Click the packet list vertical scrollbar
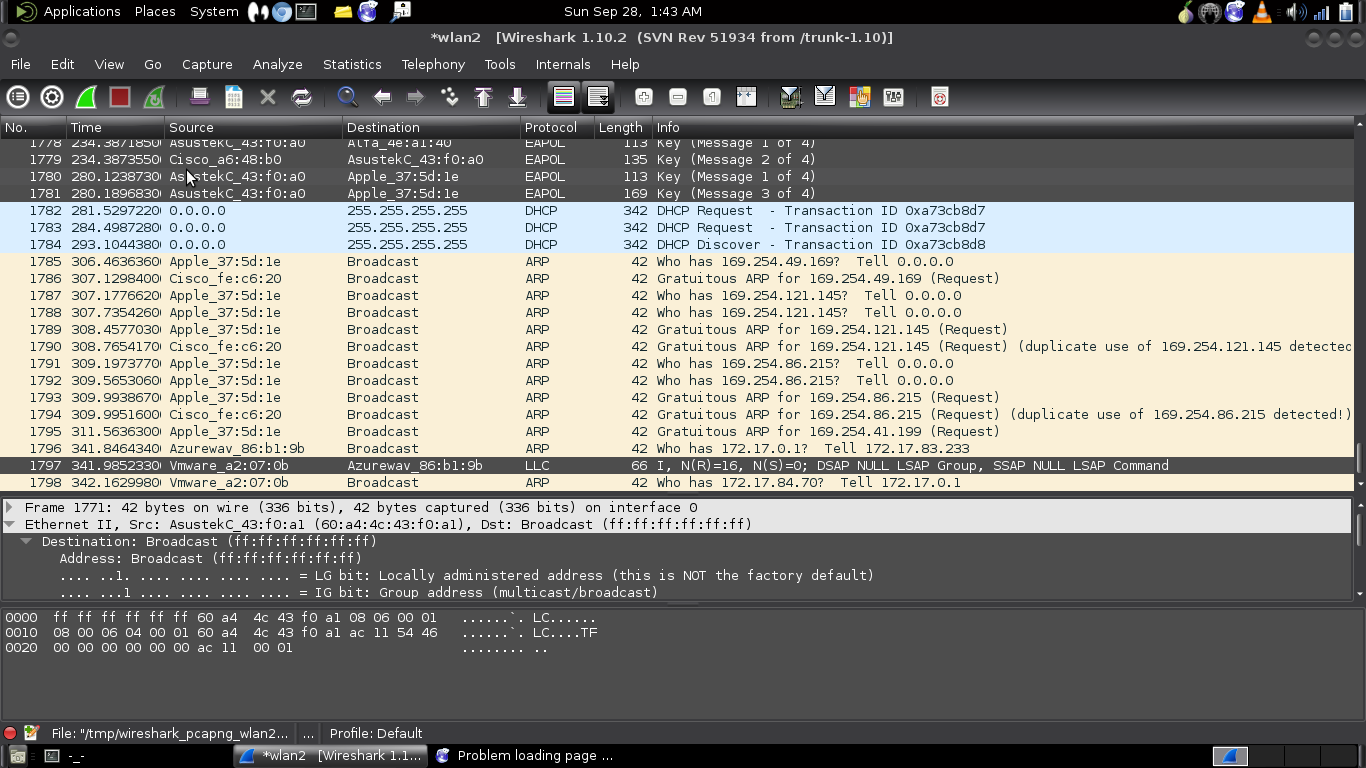Viewport: 1366px width, 768px height. click(x=1359, y=305)
